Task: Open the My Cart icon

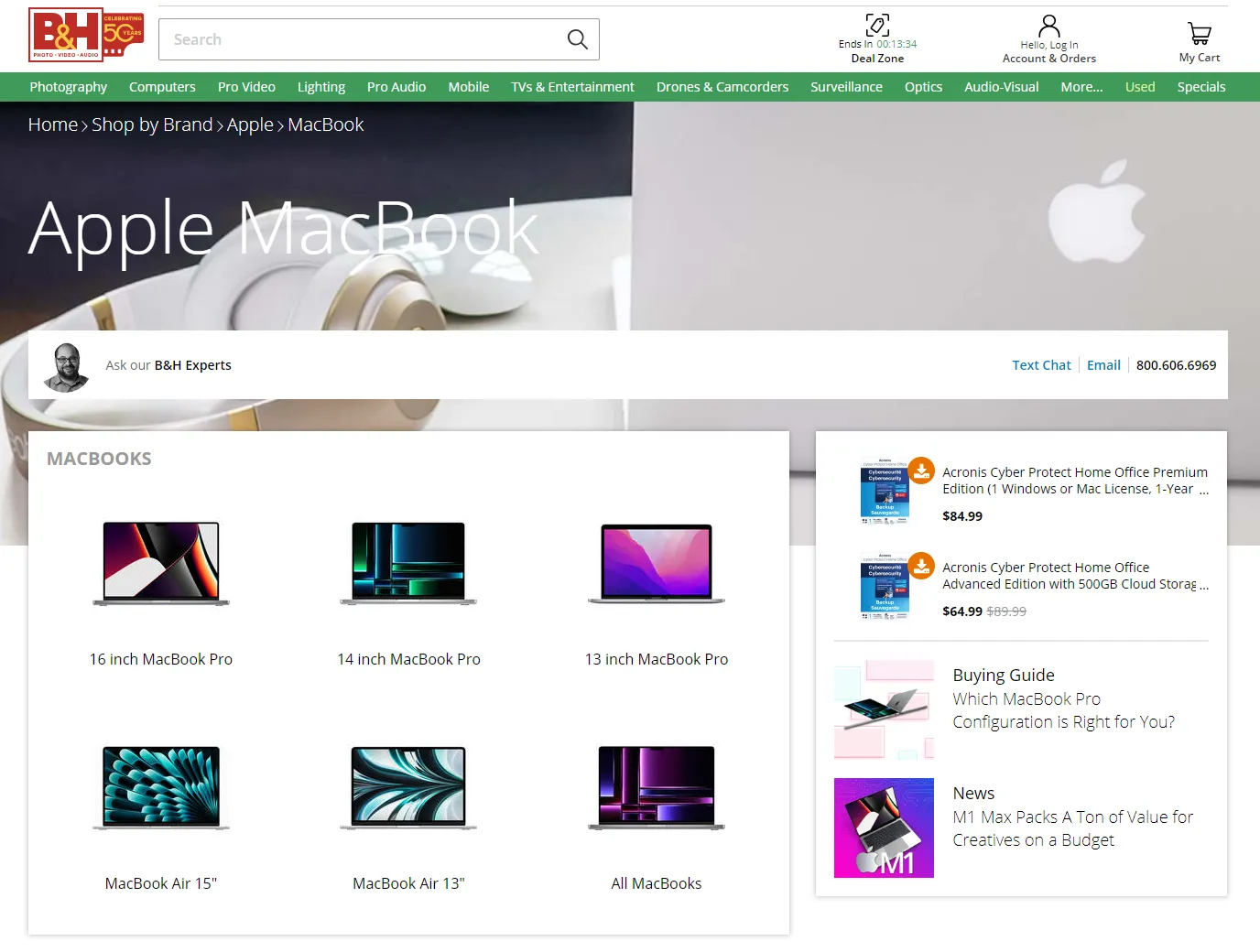Action: coord(1200,34)
